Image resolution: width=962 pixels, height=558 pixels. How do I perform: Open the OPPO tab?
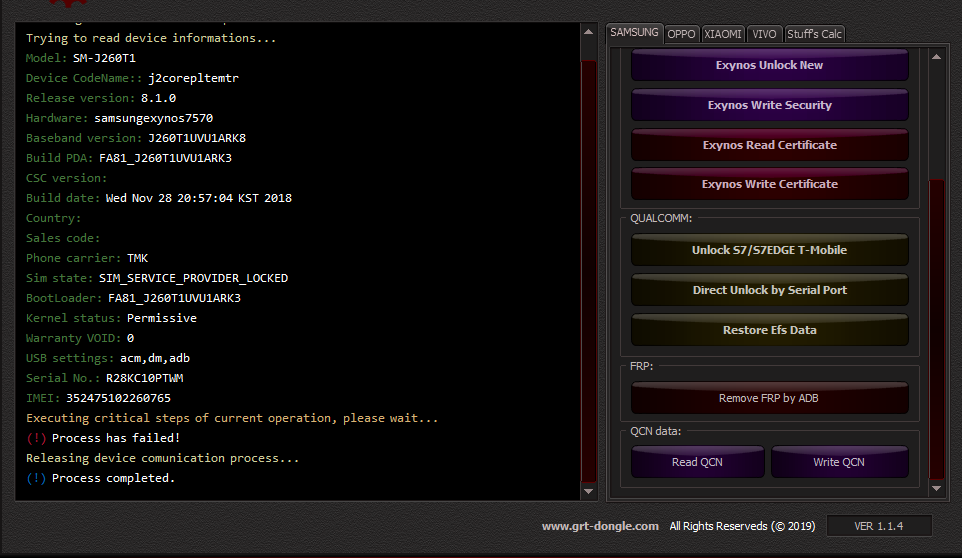681,34
